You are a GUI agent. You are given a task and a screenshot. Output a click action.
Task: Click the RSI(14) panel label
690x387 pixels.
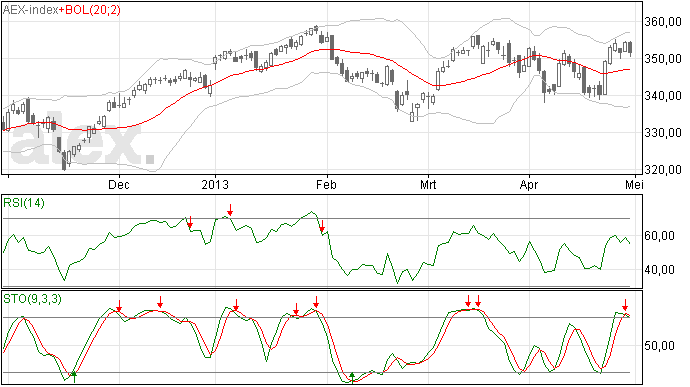click(24, 203)
